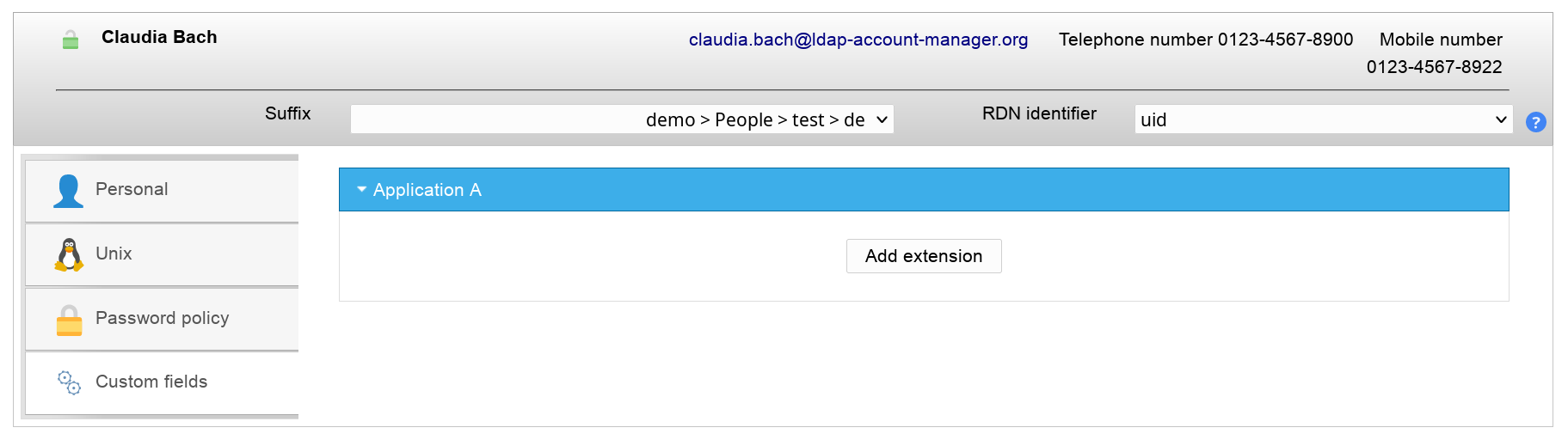Click the RDN identifier label
The height and width of the screenshot is (446, 1568).
(x=1039, y=113)
